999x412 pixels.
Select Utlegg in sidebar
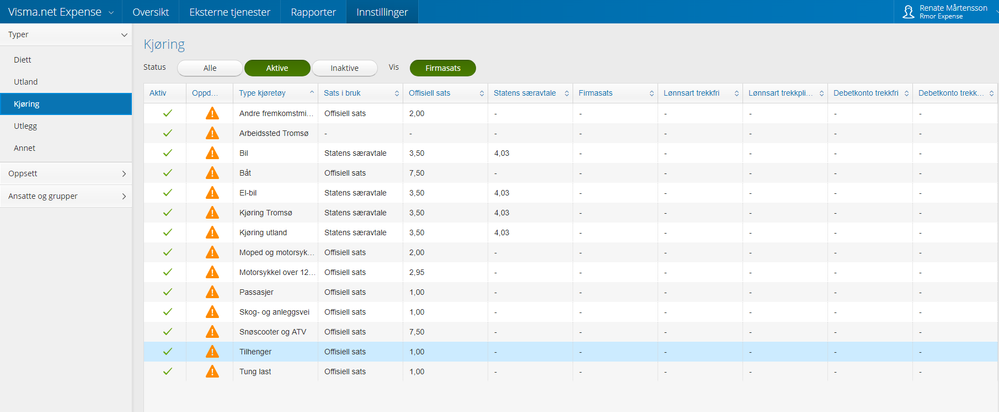coord(66,126)
